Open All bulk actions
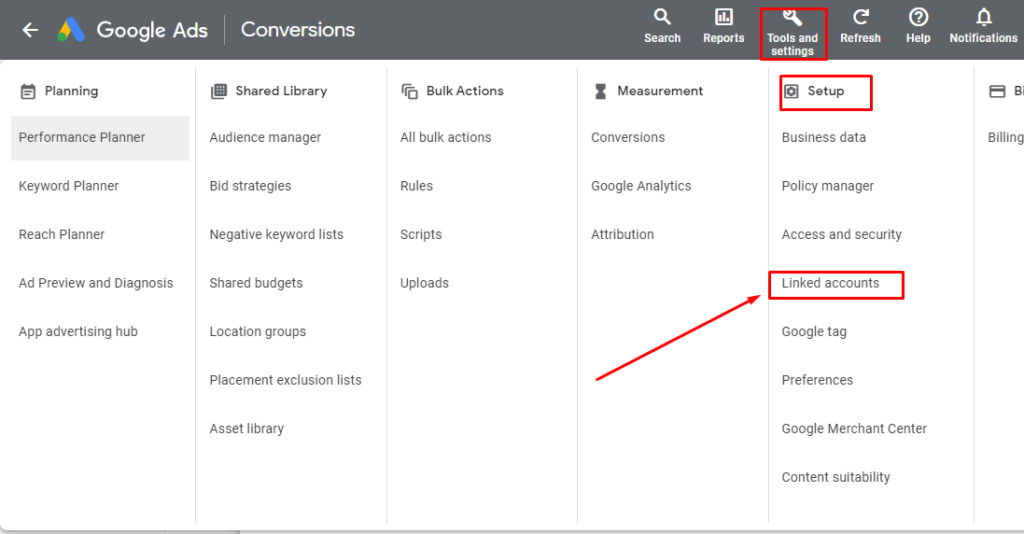The height and width of the screenshot is (534, 1024). [445, 138]
